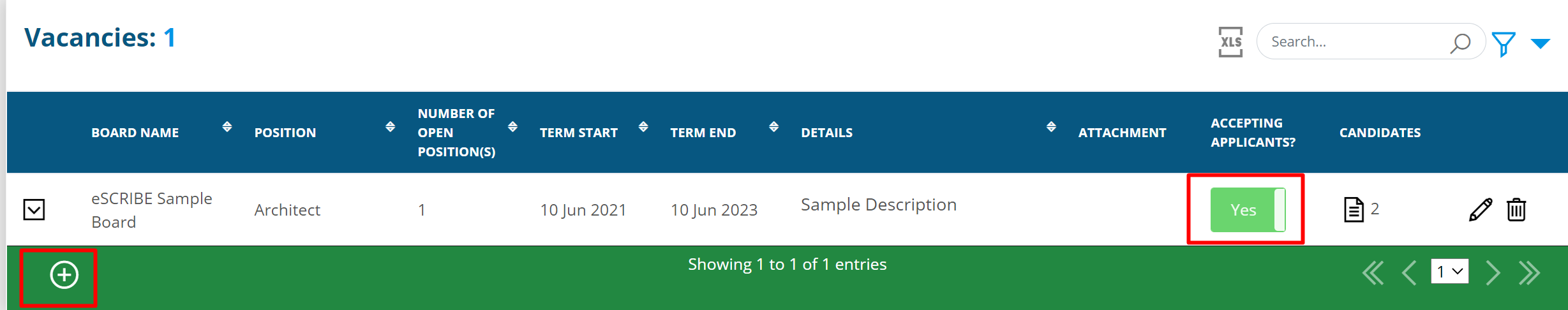Go to the previous page
Viewport: 1568px width, 310px height.
pyautogui.click(x=1409, y=273)
